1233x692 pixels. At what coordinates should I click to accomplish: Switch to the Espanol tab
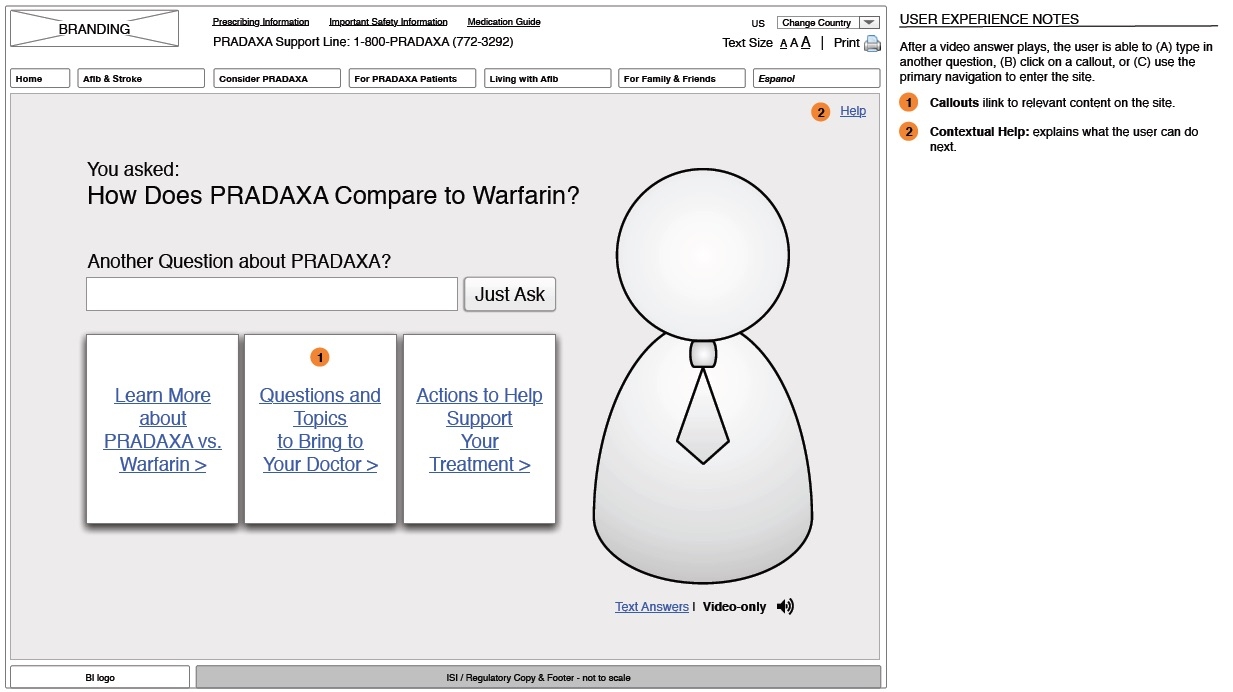coord(817,79)
